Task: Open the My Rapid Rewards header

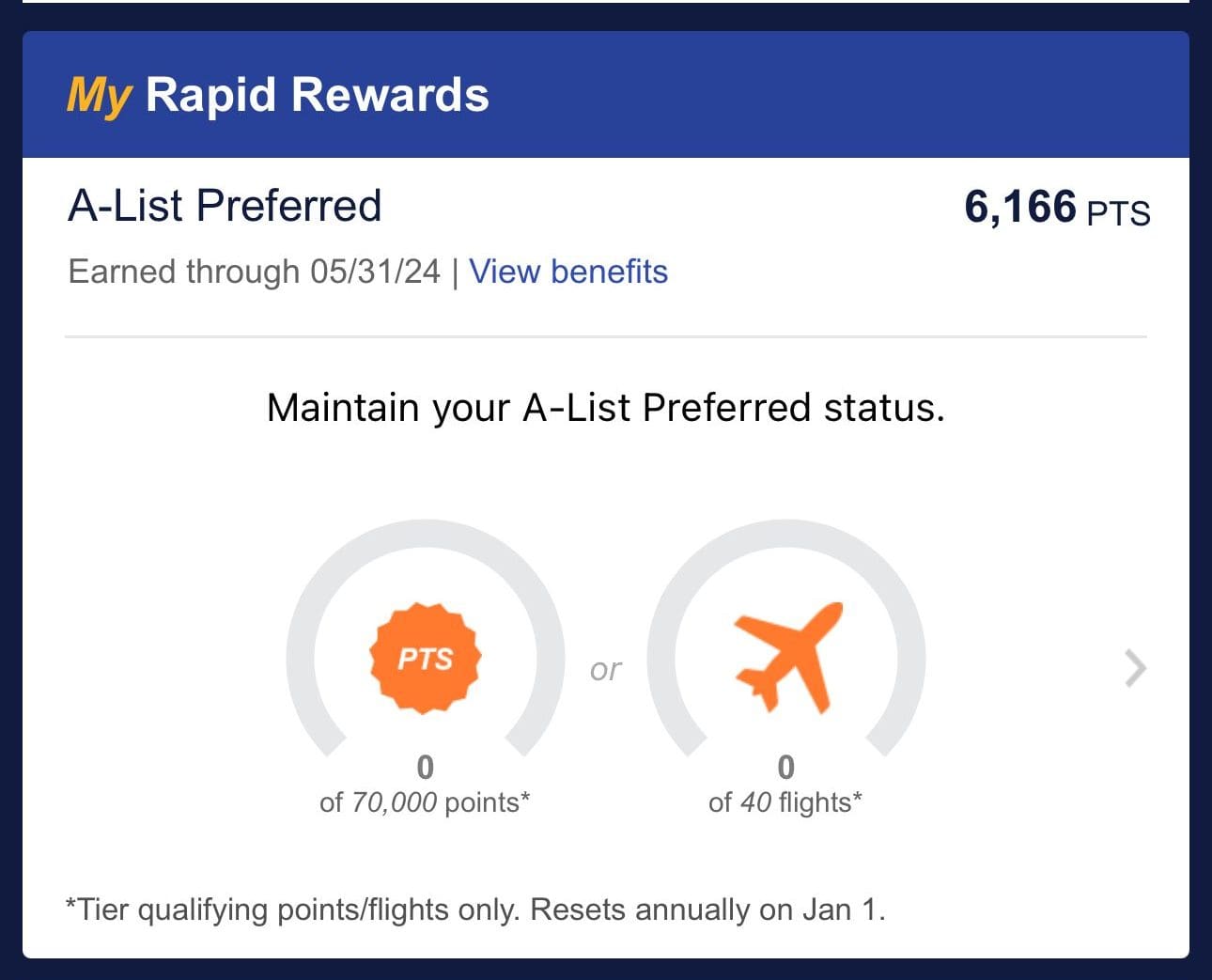Action: 277,93
